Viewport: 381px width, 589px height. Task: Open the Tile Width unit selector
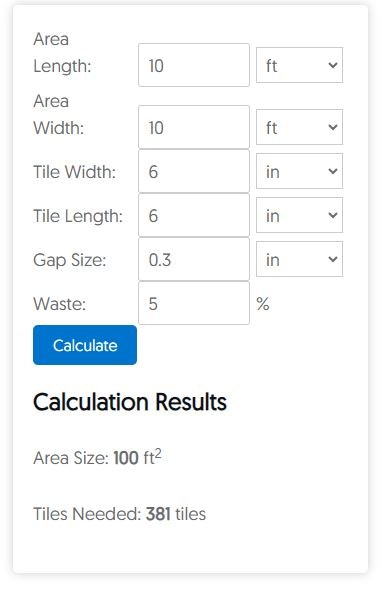coord(299,171)
